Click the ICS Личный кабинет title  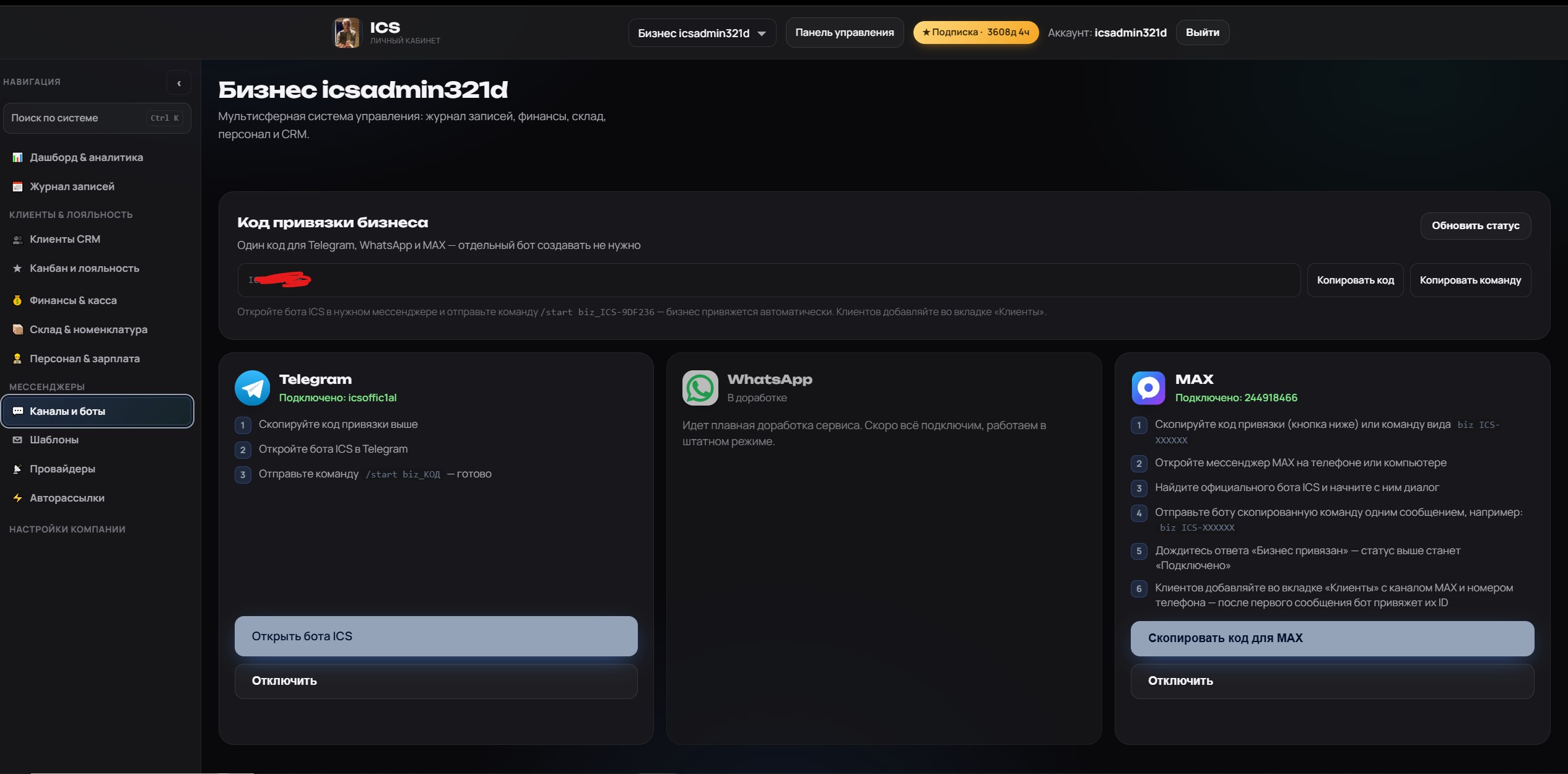coord(405,32)
